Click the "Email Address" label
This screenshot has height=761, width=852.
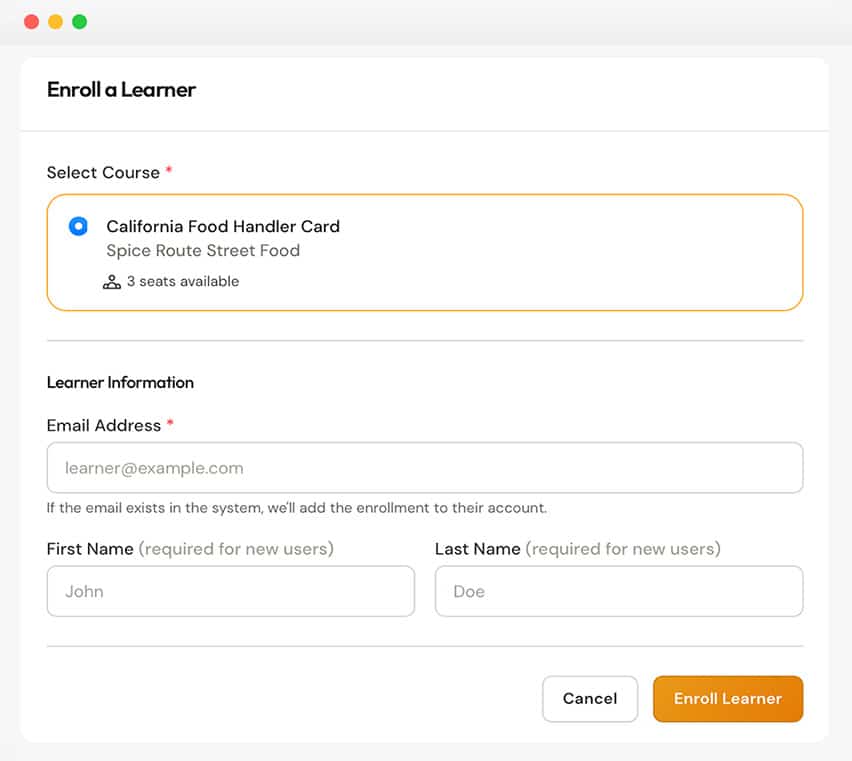pyautogui.click(x=104, y=425)
